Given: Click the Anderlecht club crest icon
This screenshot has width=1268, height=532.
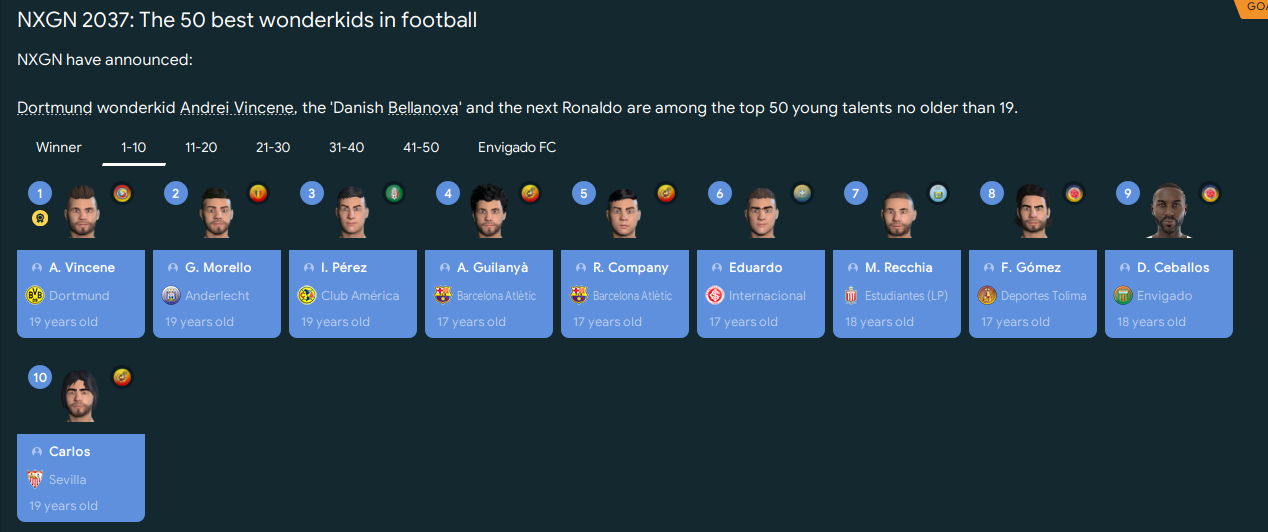Looking at the screenshot, I should point(170,295).
